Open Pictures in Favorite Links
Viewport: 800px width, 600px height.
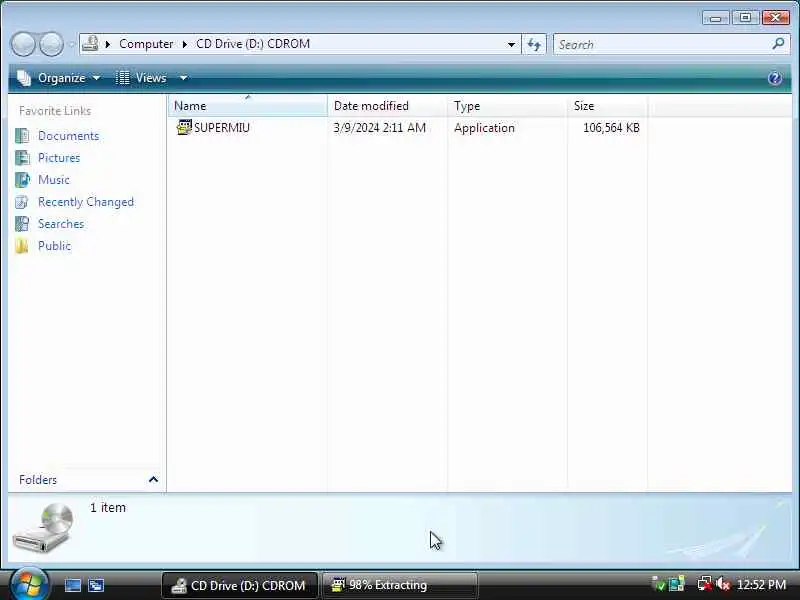[x=59, y=158]
